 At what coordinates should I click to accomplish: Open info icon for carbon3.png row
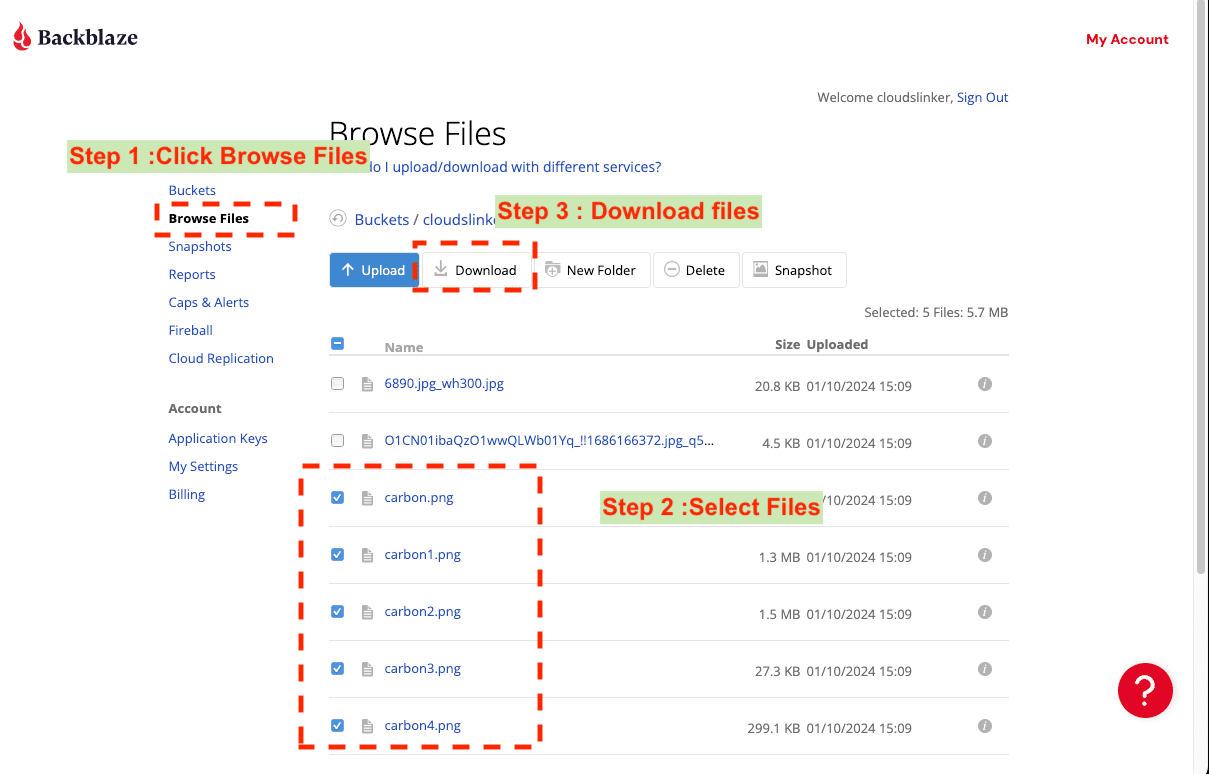pyautogui.click(x=985, y=669)
